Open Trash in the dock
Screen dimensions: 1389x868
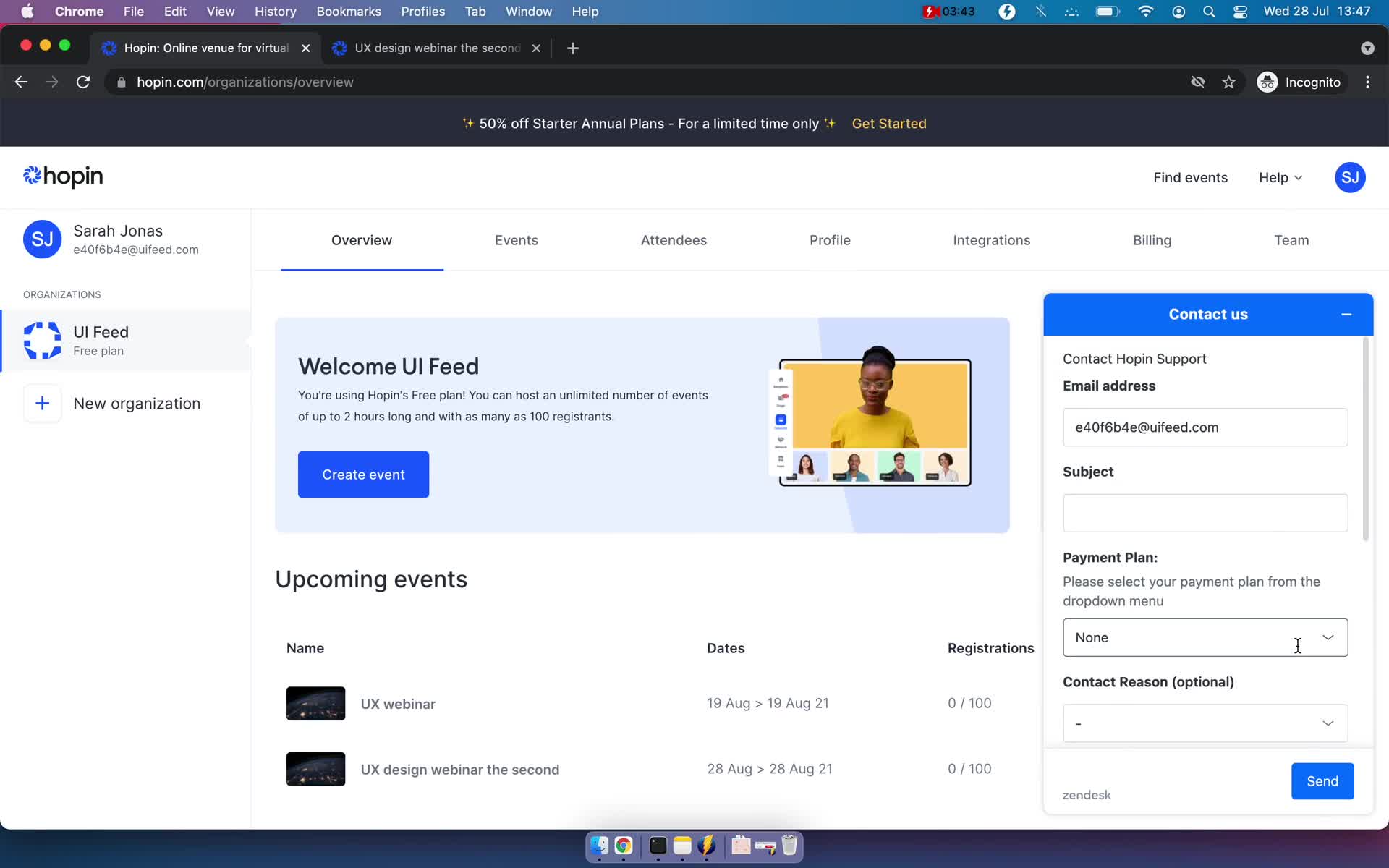pos(789,845)
